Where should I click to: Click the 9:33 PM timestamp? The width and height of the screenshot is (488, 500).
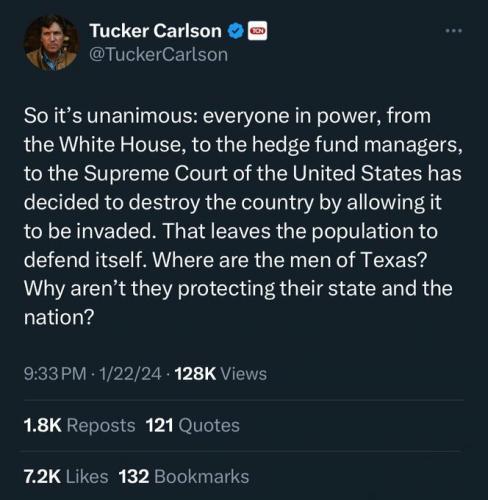tap(55, 374)
